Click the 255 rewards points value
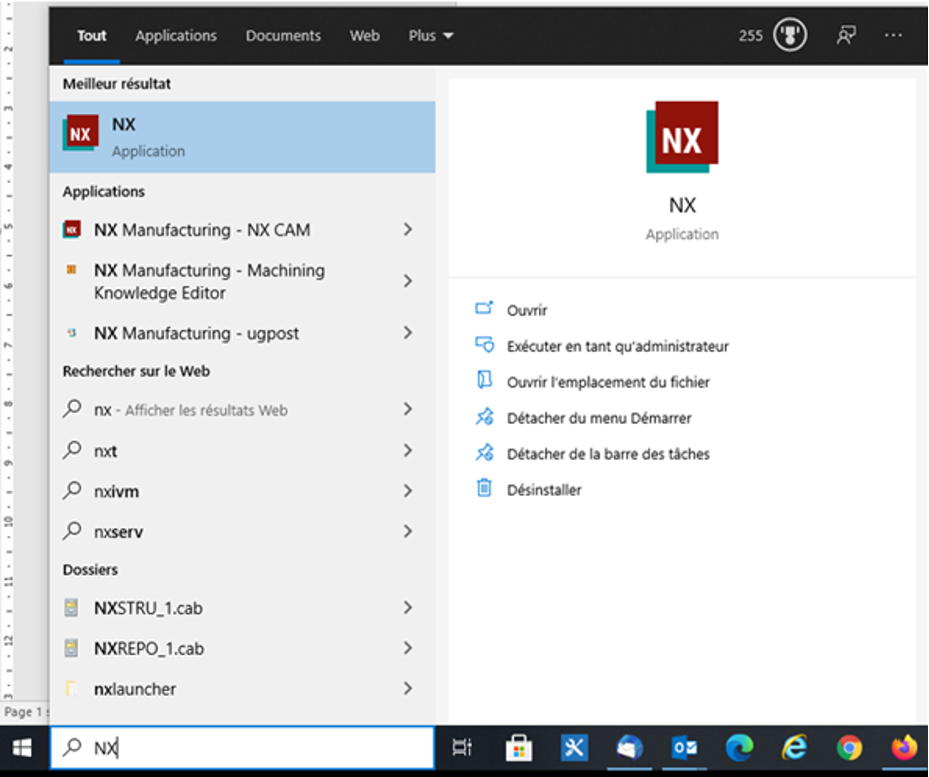The height and width of the screenshot is (777, 929). [751, 36]
